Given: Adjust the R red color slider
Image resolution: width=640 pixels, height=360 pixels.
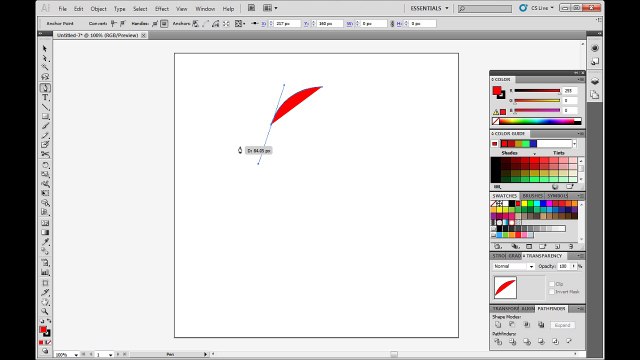Looking at the screenshot, I should click(x=537, y=91).
